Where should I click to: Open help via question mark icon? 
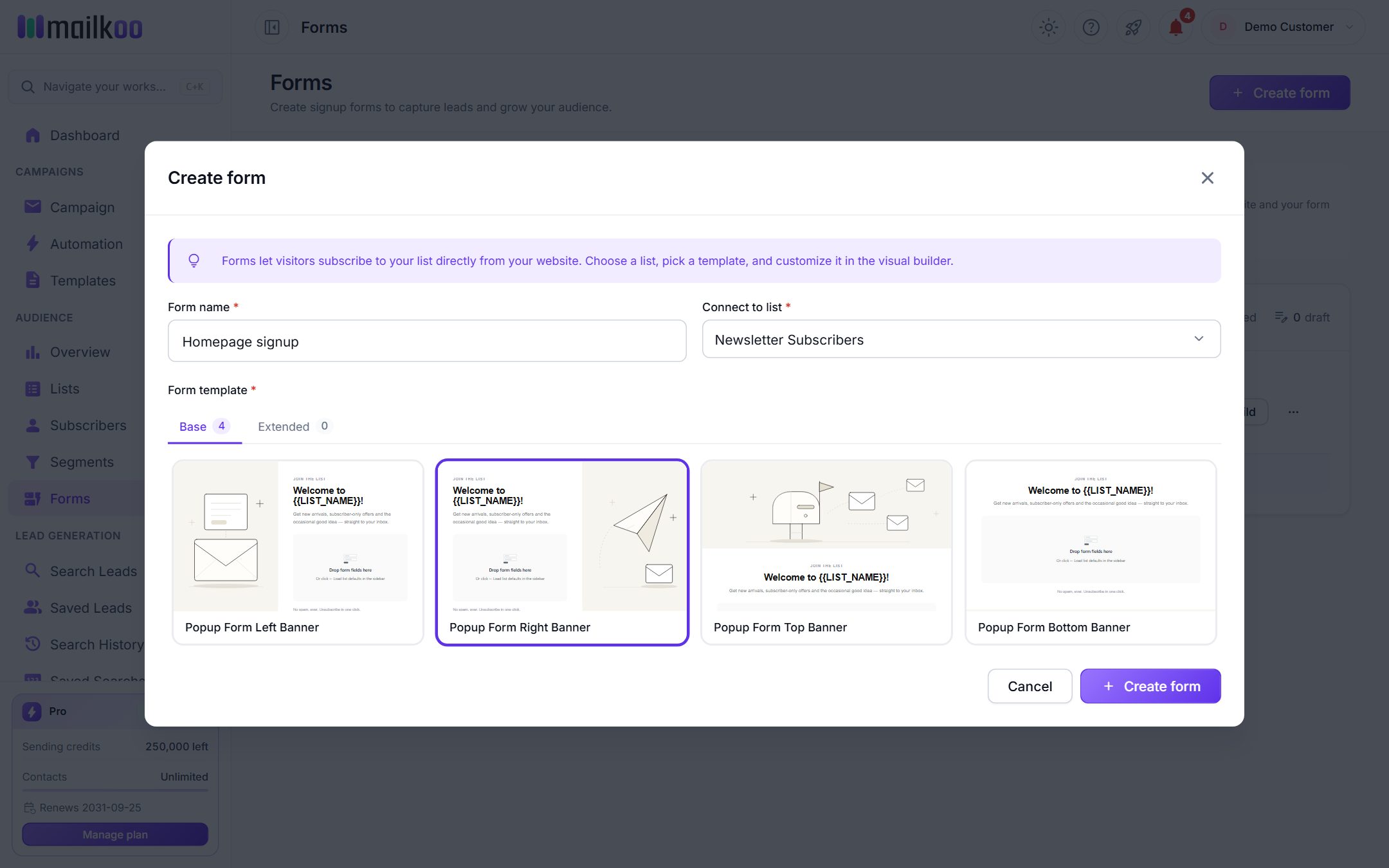[x=1091, y=27]
